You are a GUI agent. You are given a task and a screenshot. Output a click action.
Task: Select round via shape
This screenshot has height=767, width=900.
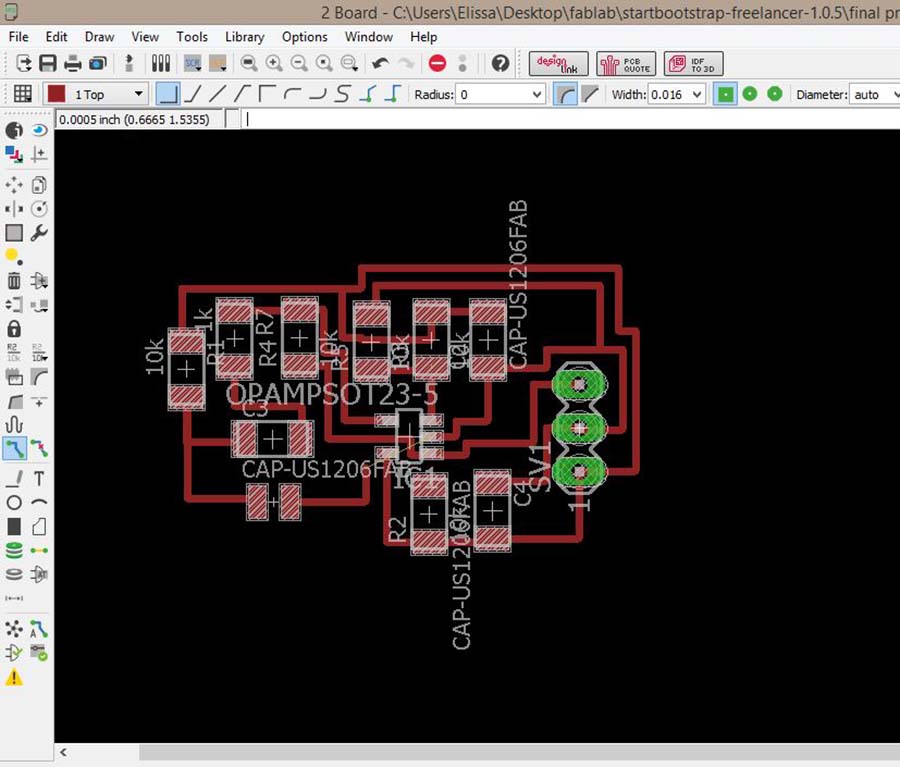pyautogui.click(x=750, y=94)
